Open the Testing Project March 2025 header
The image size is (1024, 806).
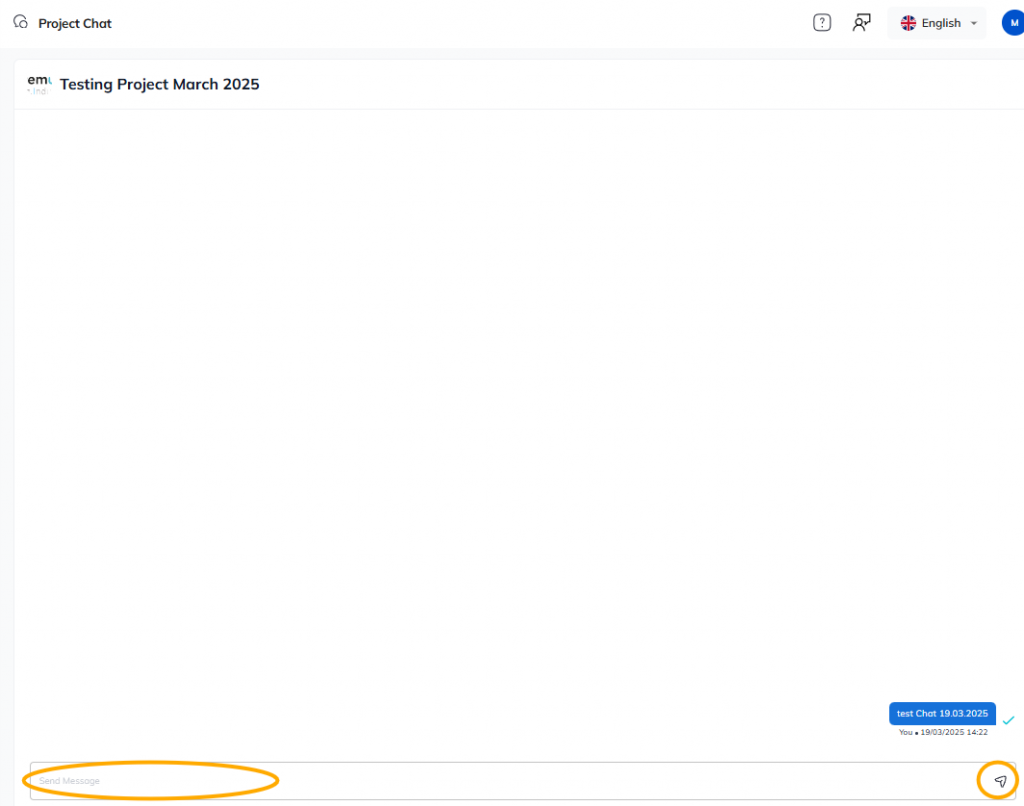coord(159,84)
